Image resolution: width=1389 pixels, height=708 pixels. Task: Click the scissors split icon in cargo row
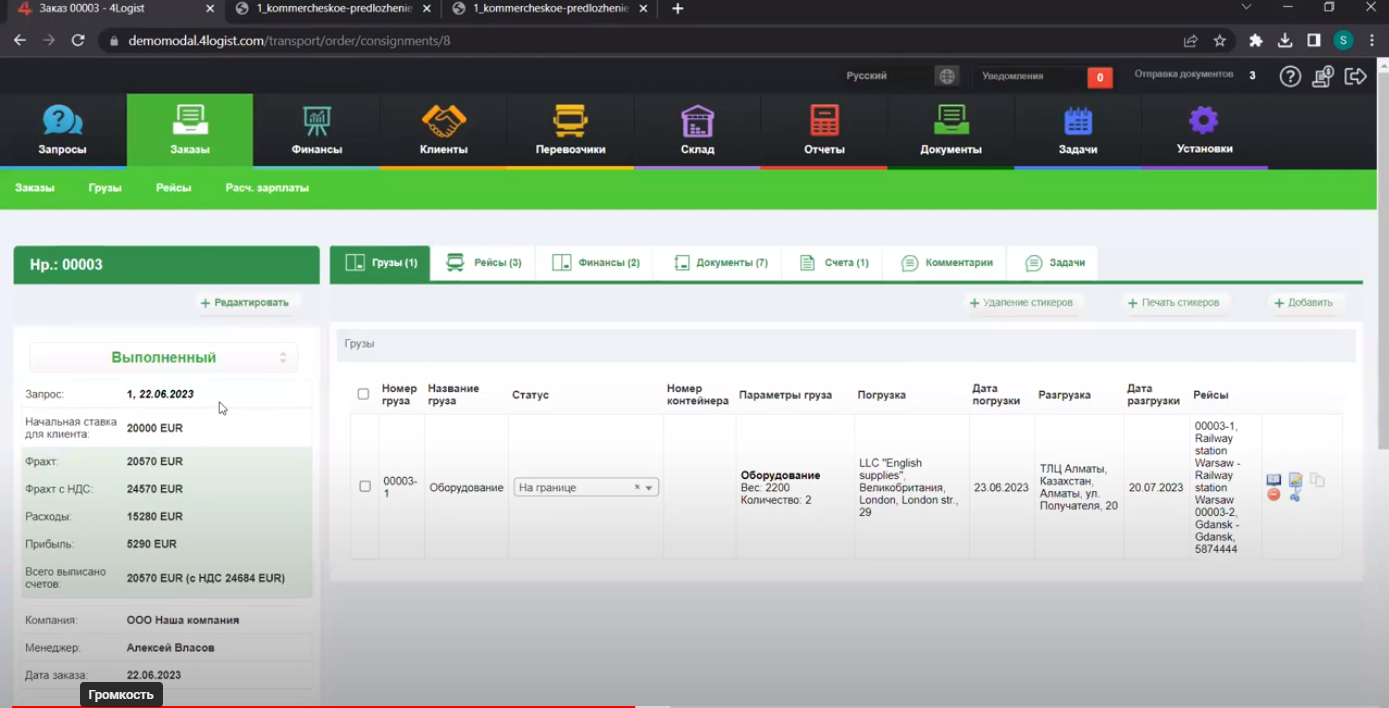[x=1295, y=495]
